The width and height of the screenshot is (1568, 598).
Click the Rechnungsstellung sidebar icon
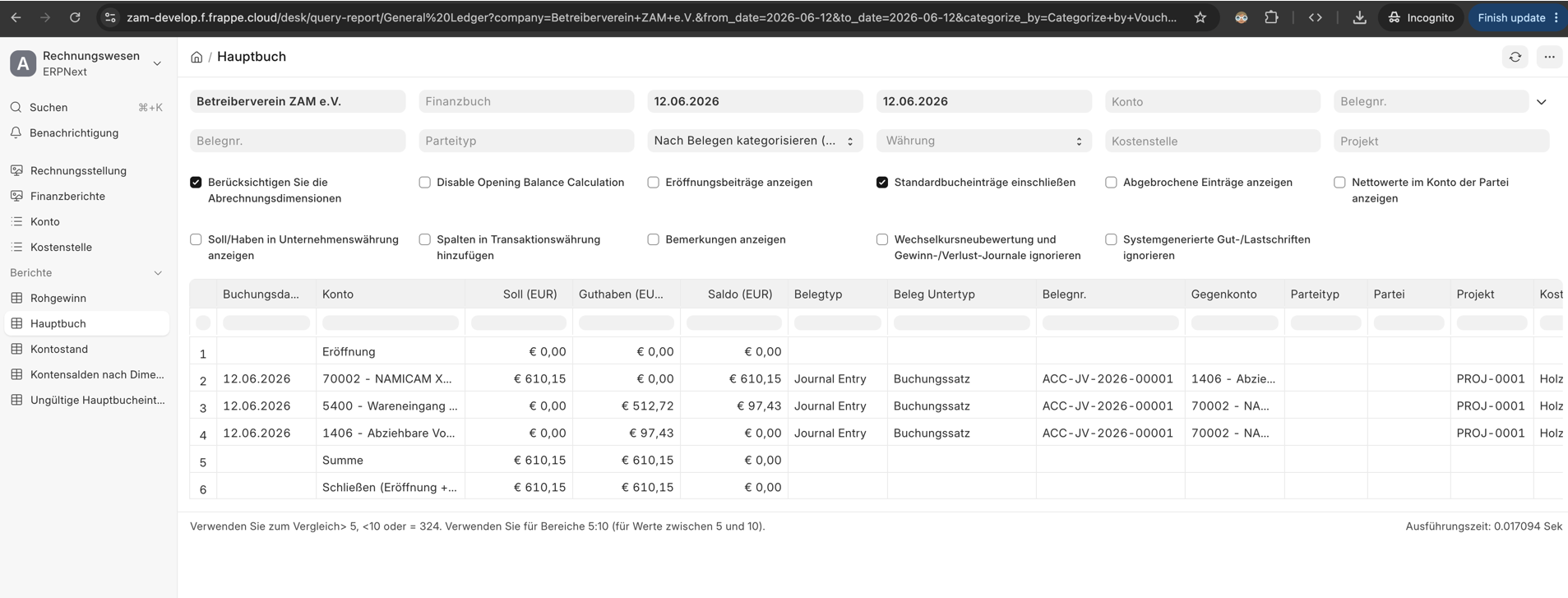point(16,171)
